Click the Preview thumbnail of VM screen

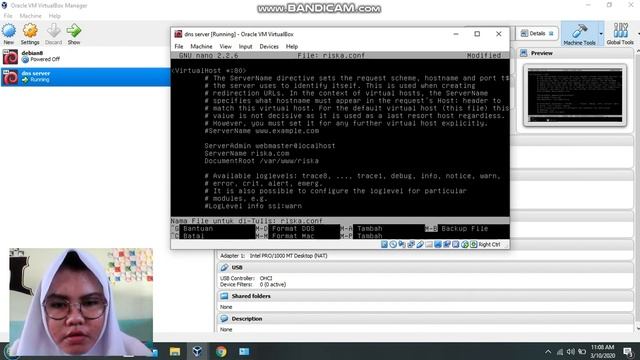pyautogui.click(x=575, y=96)
